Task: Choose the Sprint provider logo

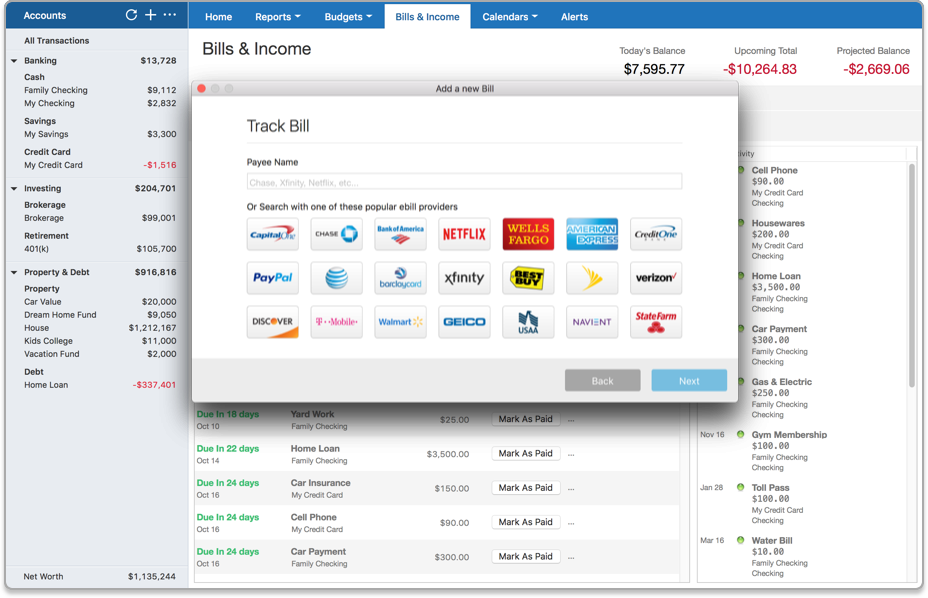Action: (592, 278)
